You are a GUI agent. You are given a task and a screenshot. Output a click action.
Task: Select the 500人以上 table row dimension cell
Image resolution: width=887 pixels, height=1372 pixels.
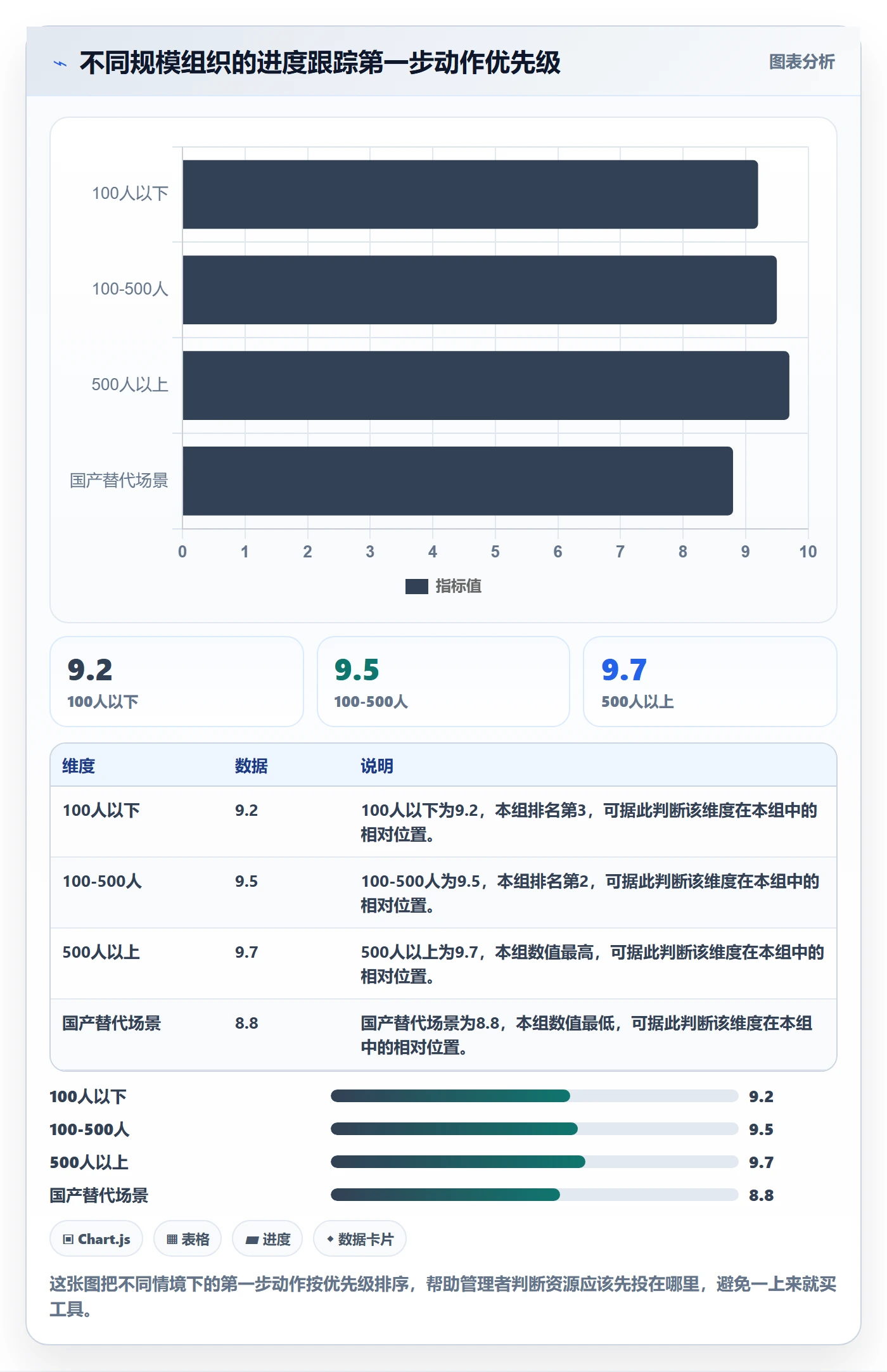pyautogui.click(x=101, y=952)
